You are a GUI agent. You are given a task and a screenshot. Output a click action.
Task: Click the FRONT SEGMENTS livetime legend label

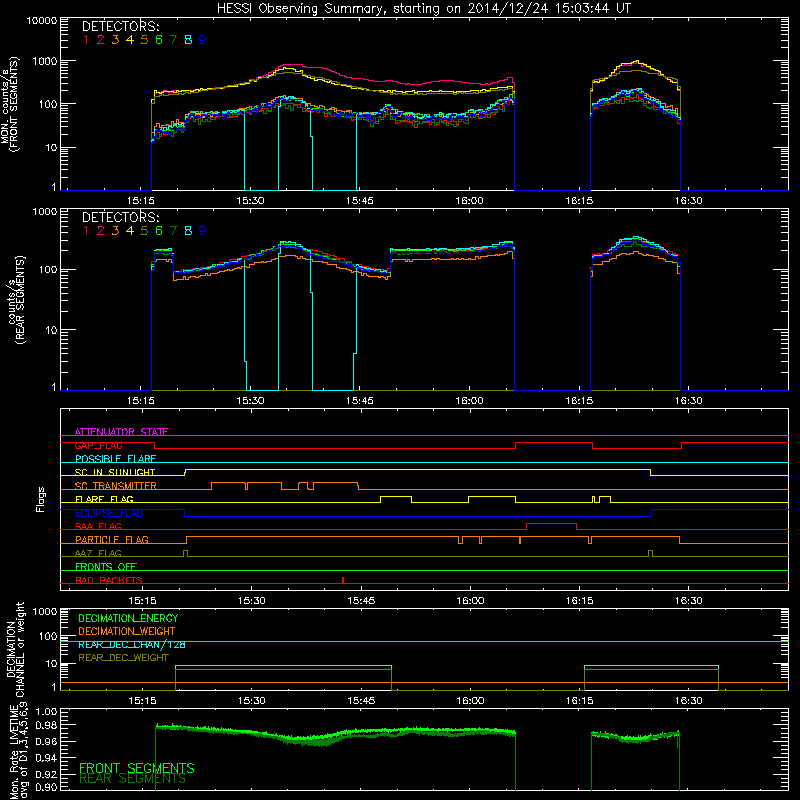point(137,768)
